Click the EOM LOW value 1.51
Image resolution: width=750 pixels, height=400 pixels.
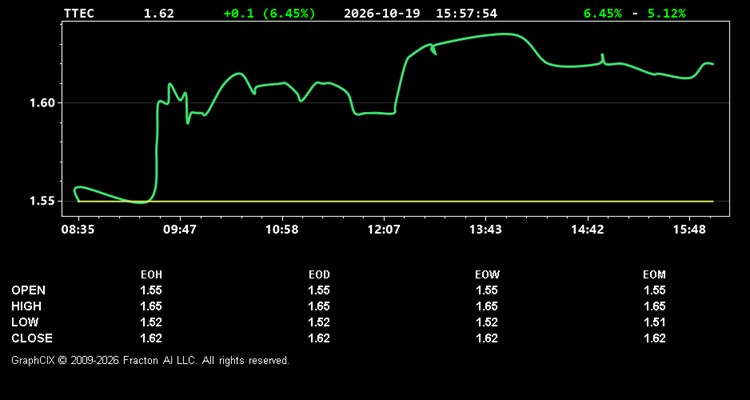pos(654,322)
